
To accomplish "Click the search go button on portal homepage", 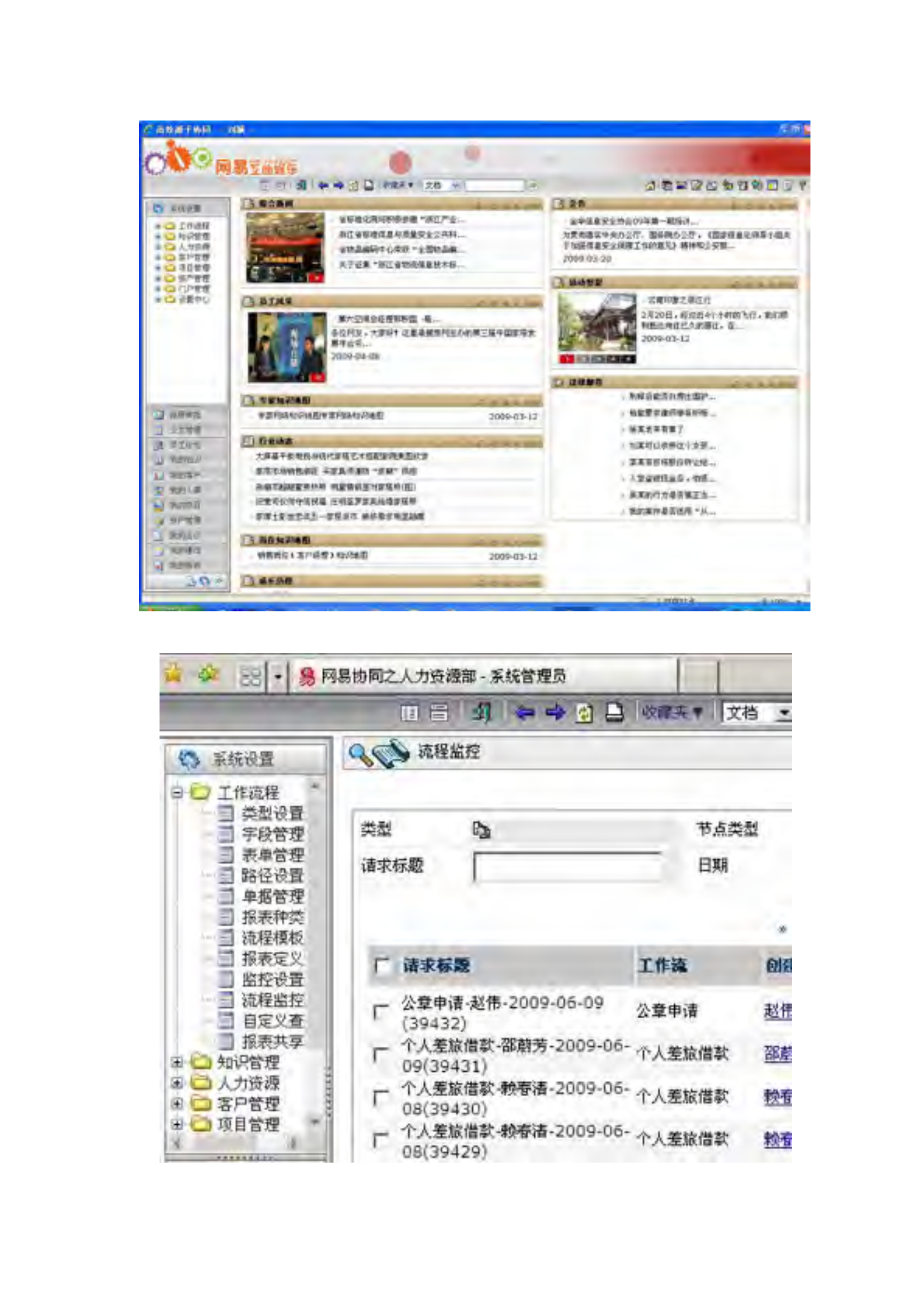I will 532,185.
